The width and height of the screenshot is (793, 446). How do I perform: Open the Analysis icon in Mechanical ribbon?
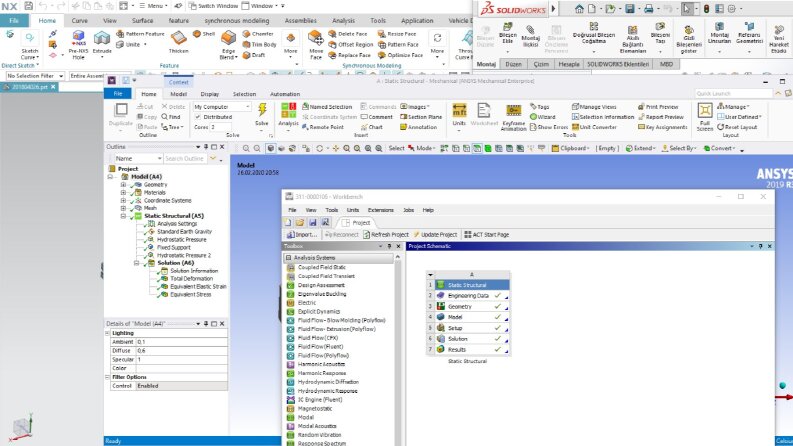tap(288, 111)
